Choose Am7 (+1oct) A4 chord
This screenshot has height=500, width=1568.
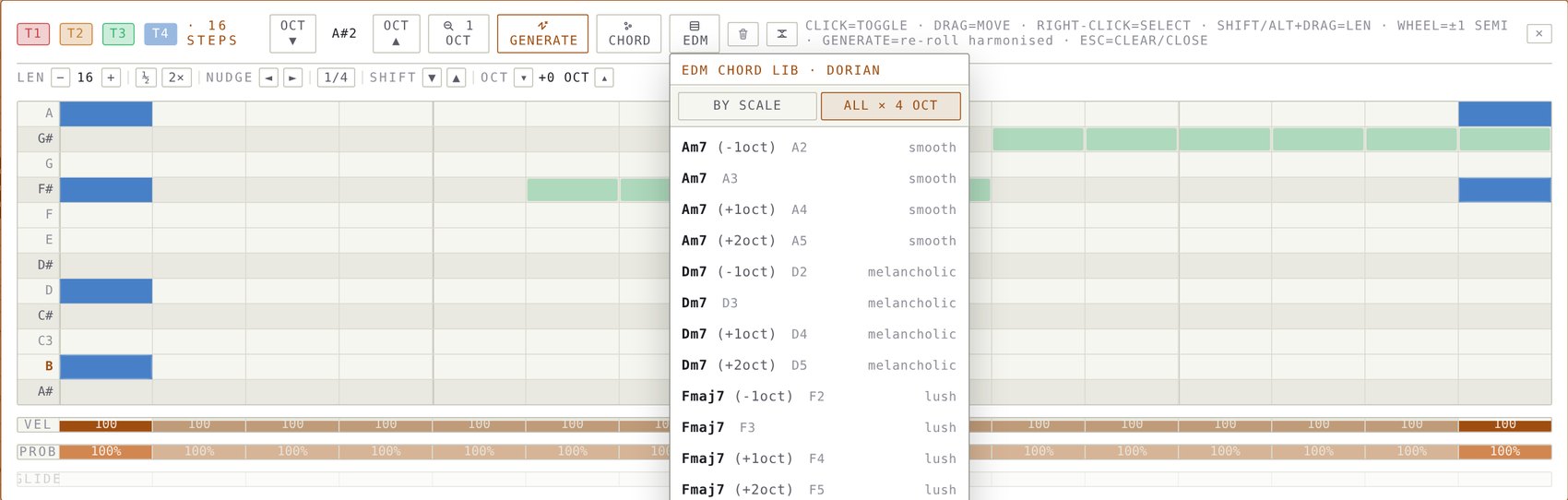tap(819, 210)
